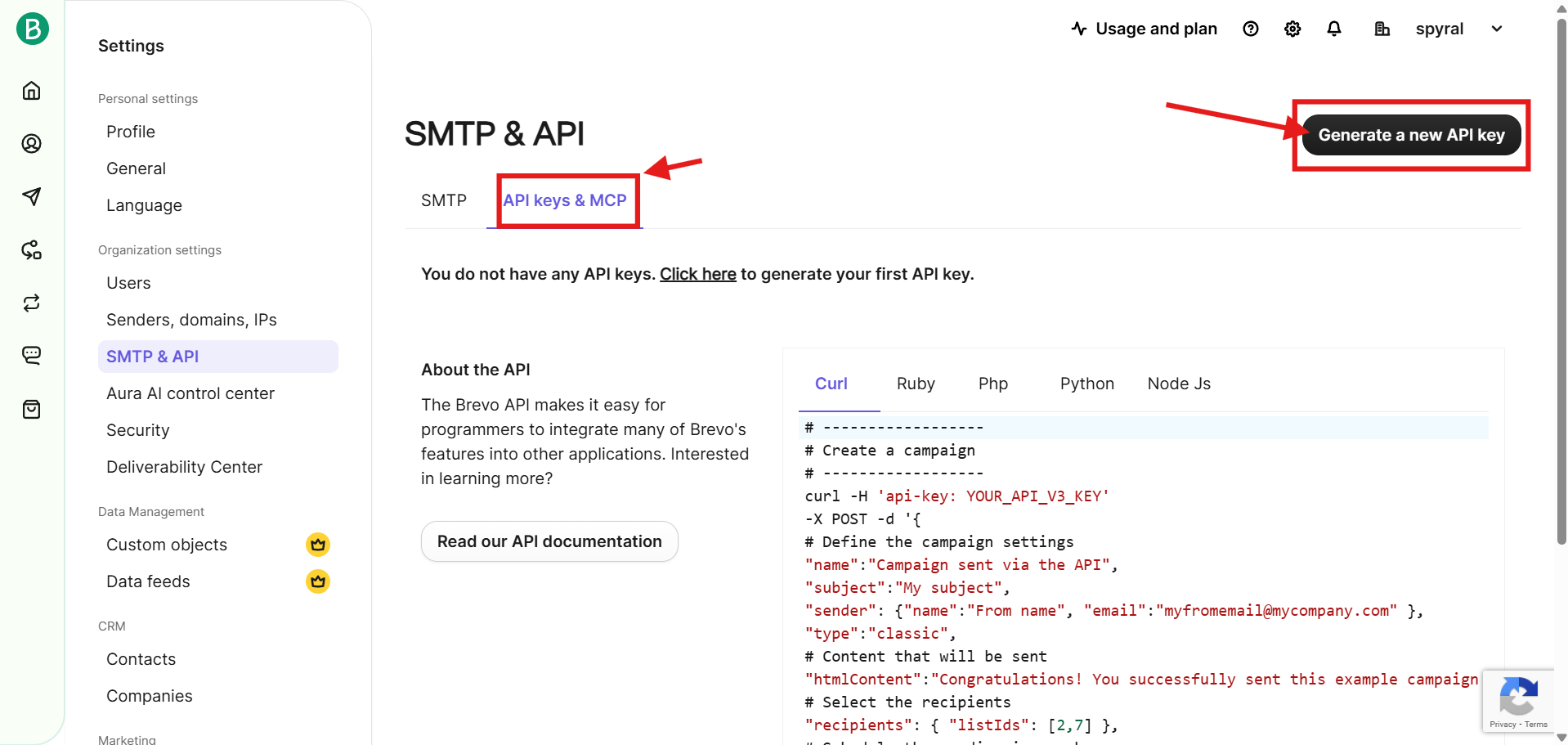Click the scrollbar down arrow

tap(1561, 738)
